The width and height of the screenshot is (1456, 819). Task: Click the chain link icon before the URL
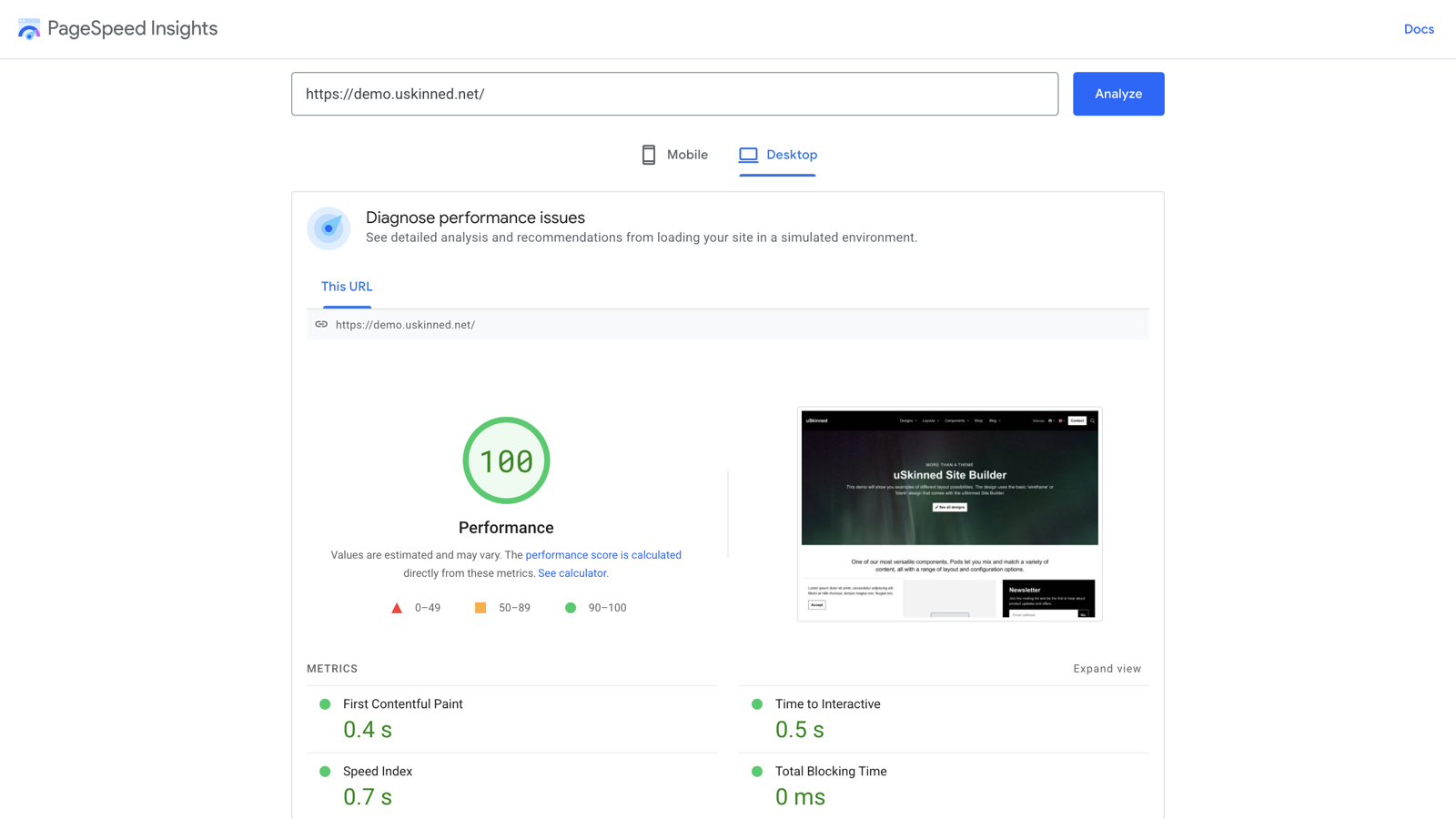[x=321, y=324]
